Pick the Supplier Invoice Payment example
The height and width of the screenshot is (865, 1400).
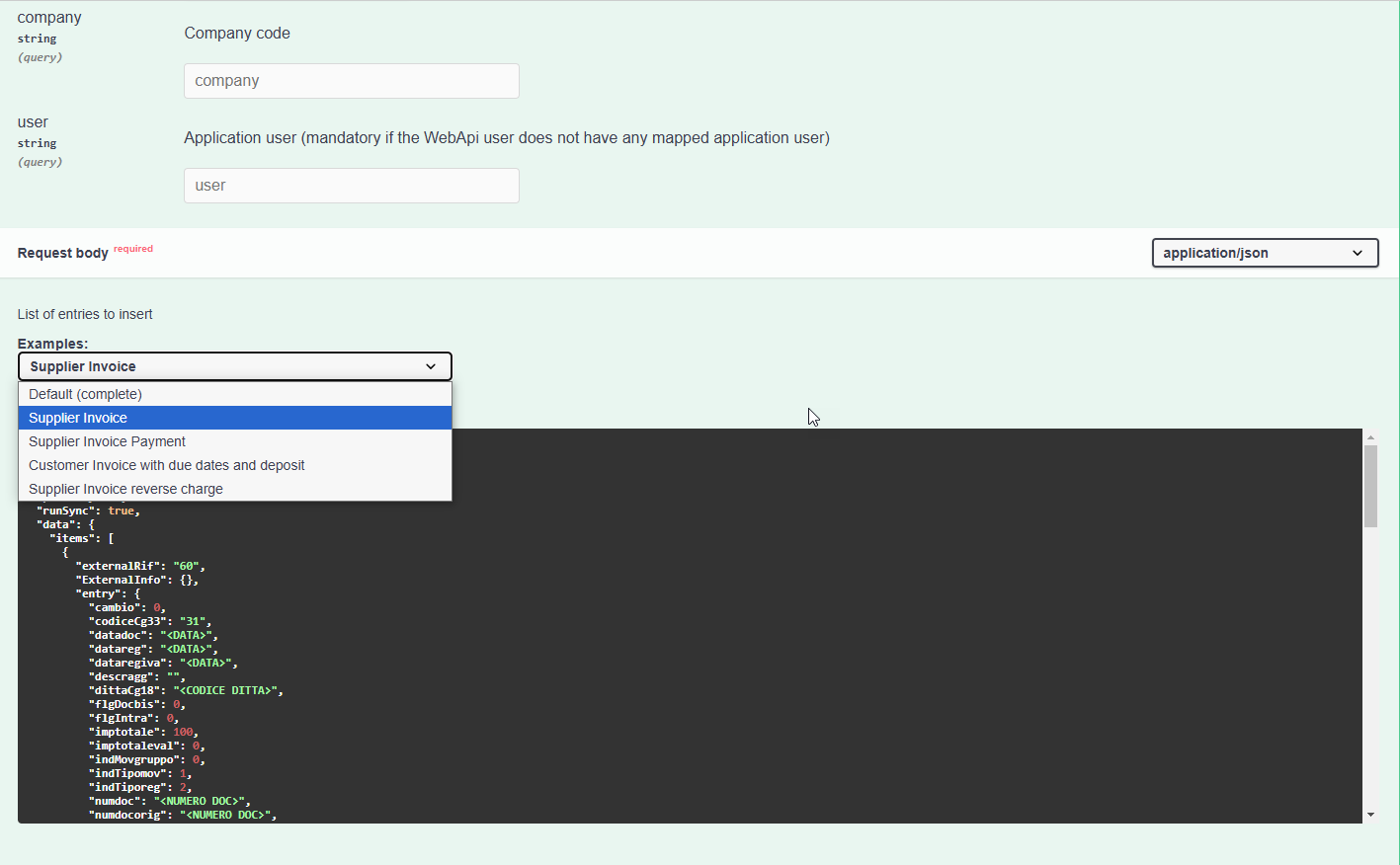click(x=107, y=441)
